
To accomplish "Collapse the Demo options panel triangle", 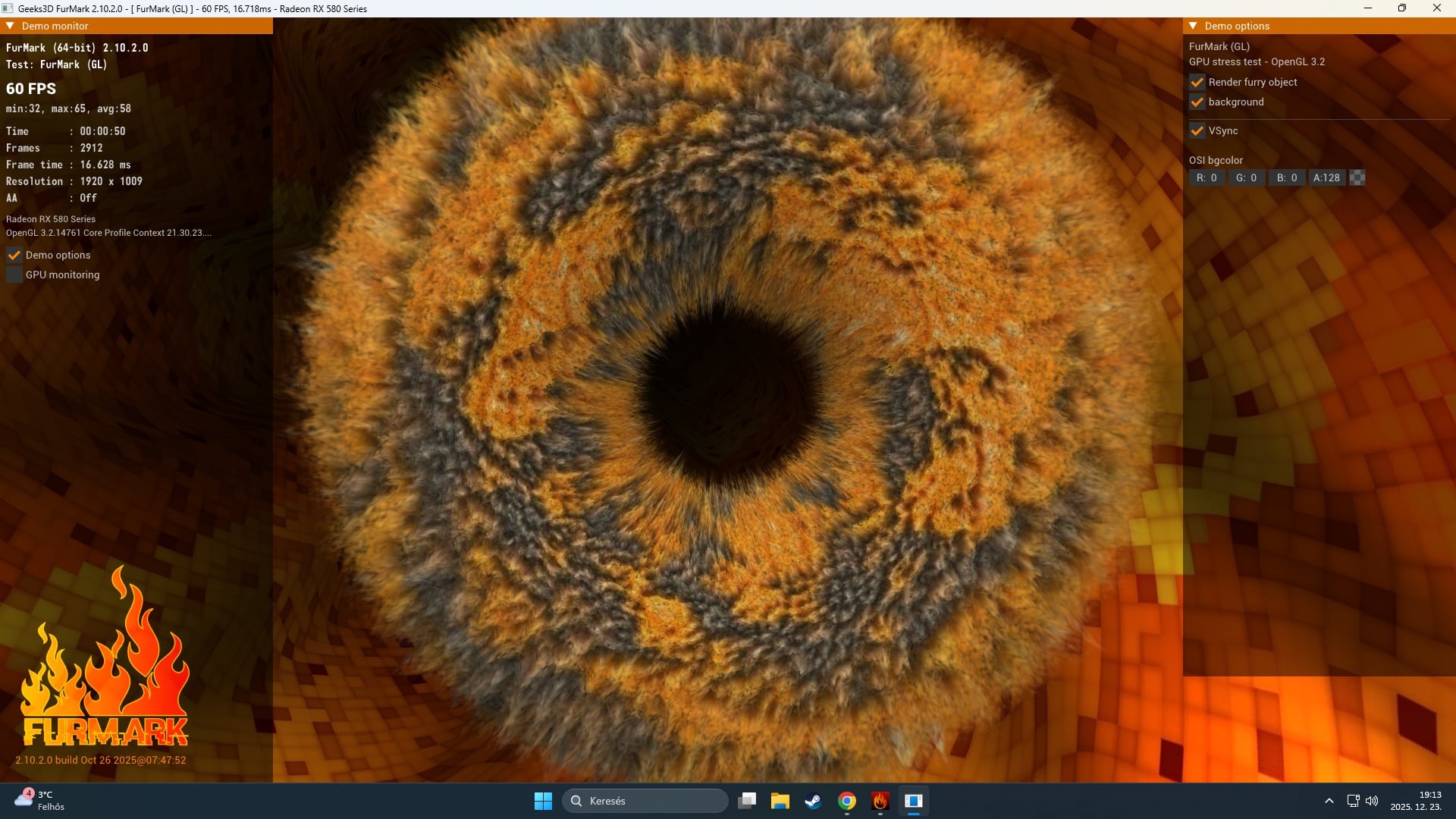I will click(1193, 26).
